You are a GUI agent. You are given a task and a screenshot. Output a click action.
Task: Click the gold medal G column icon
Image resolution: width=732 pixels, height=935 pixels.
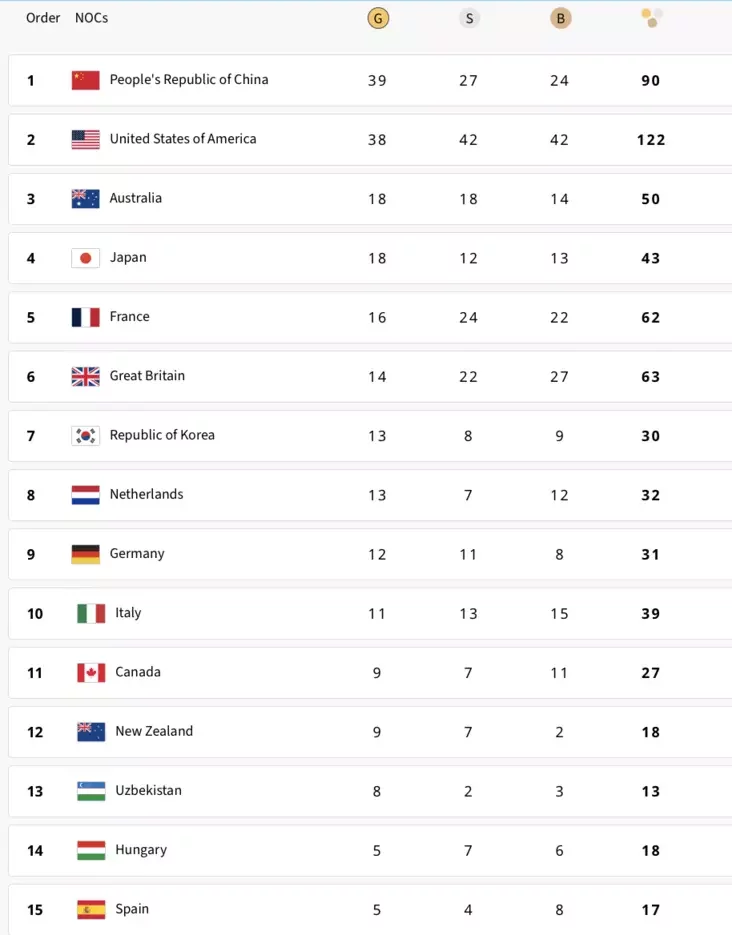tap(378, 18)
